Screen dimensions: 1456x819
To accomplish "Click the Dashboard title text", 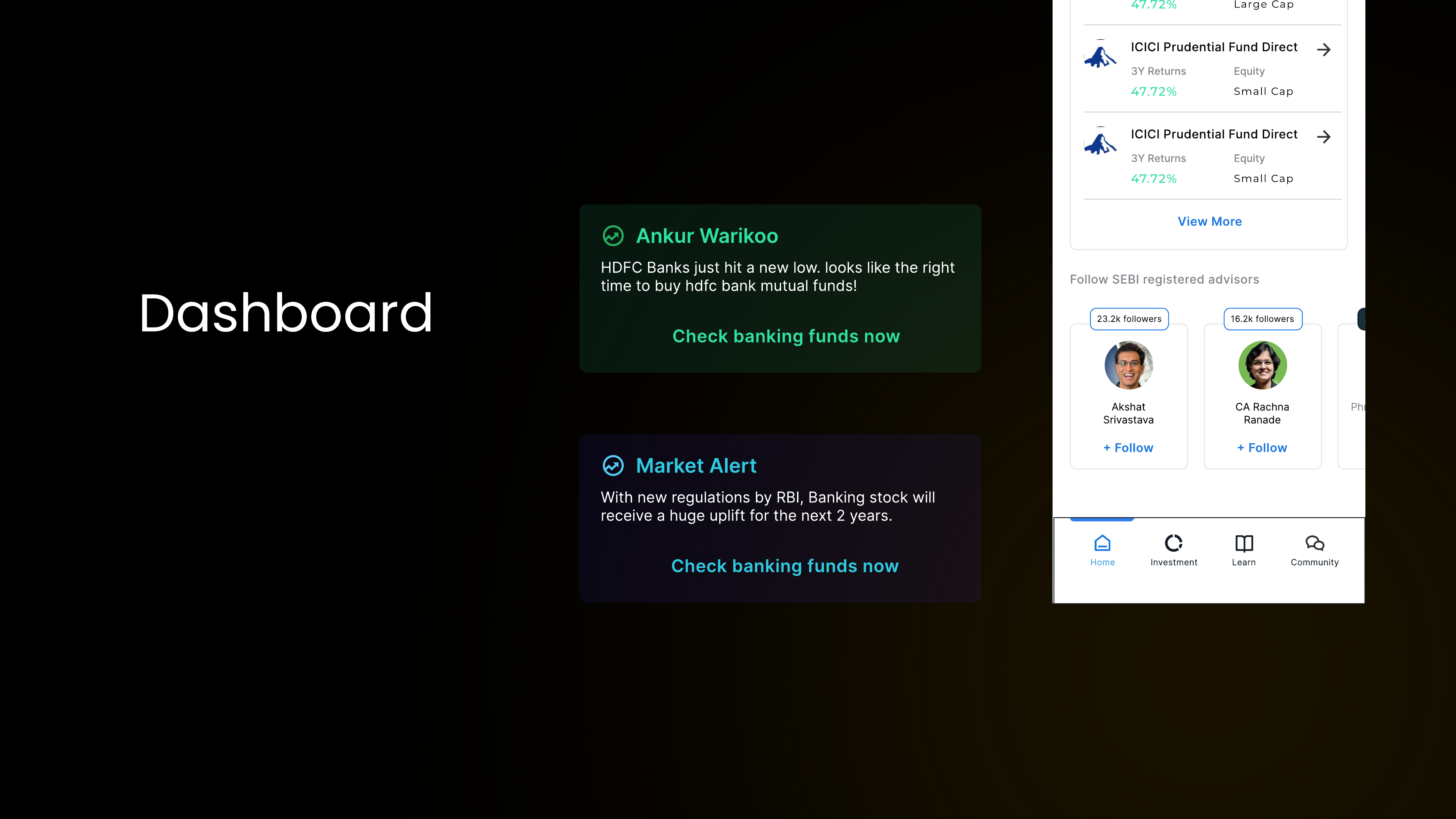I will tap(286, 312).
